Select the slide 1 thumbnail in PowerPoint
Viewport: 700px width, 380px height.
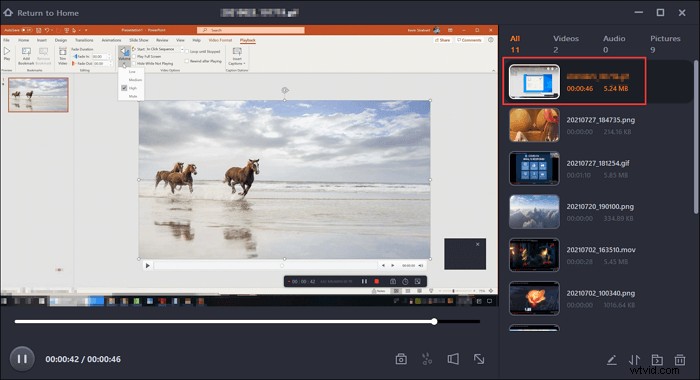click(38, 95)
